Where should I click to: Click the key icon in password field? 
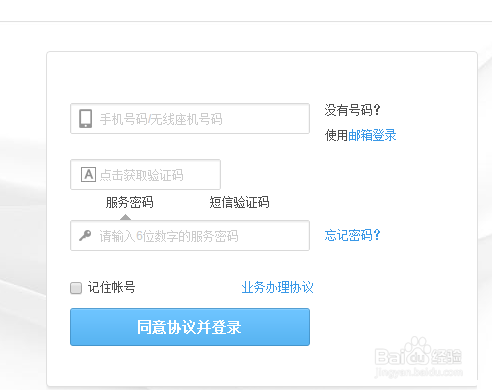coord(85,235)
